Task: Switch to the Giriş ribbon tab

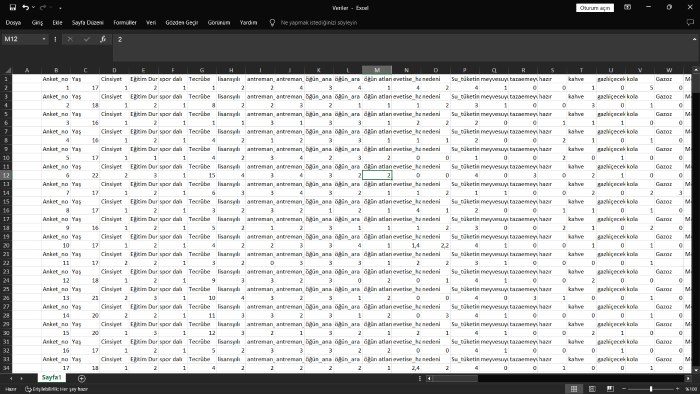Action: point(38,22)
